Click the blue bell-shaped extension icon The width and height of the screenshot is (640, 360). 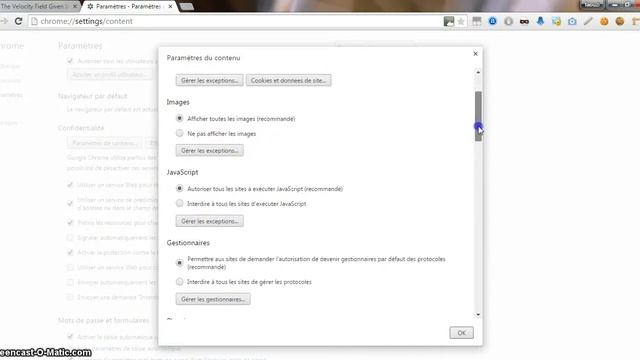click(540, 21)
